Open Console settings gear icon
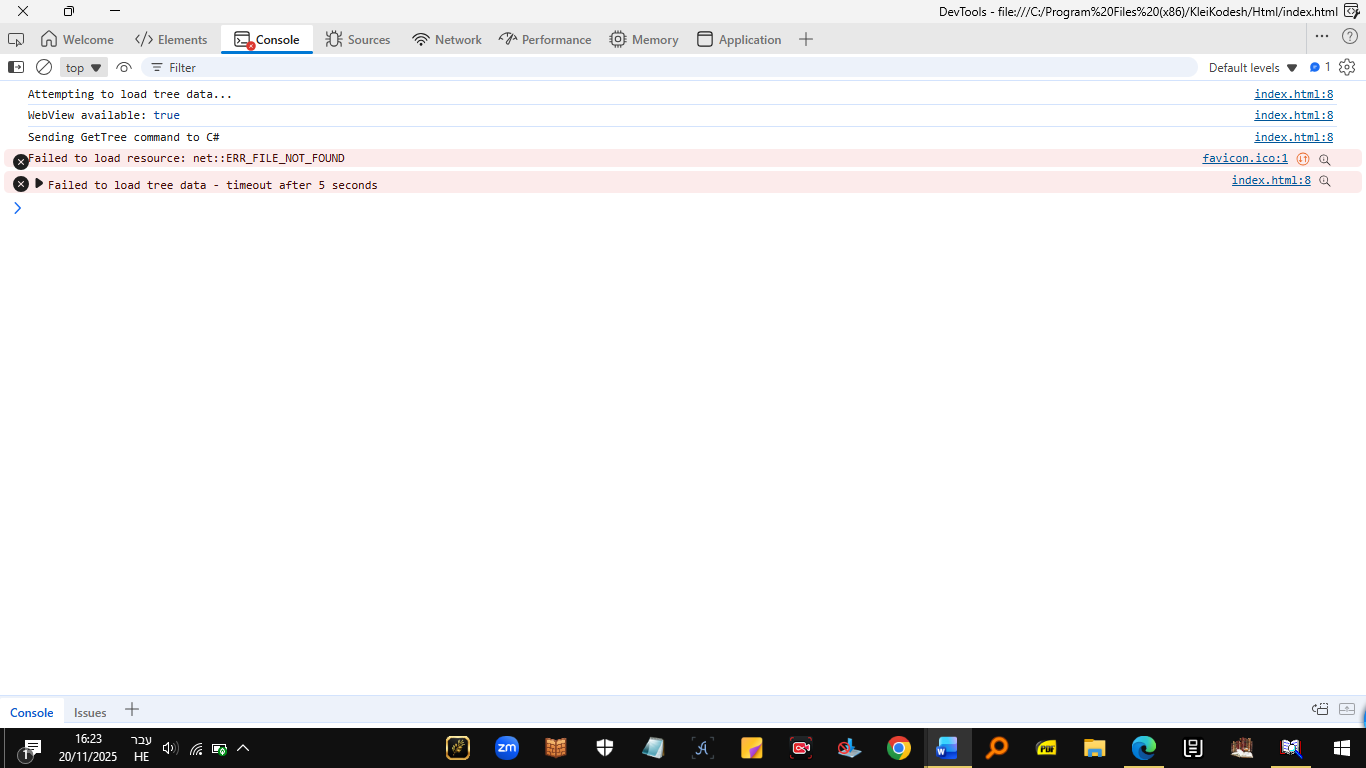This screenshot has width=1366, height=768. 1347,67
